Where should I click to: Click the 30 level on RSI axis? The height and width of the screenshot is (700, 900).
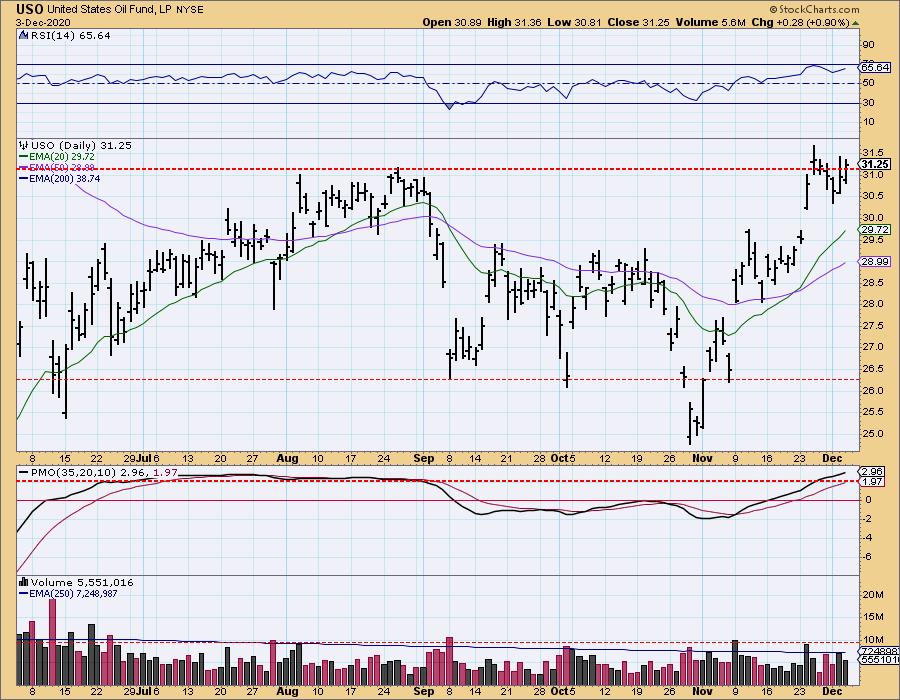pos(868,103)
